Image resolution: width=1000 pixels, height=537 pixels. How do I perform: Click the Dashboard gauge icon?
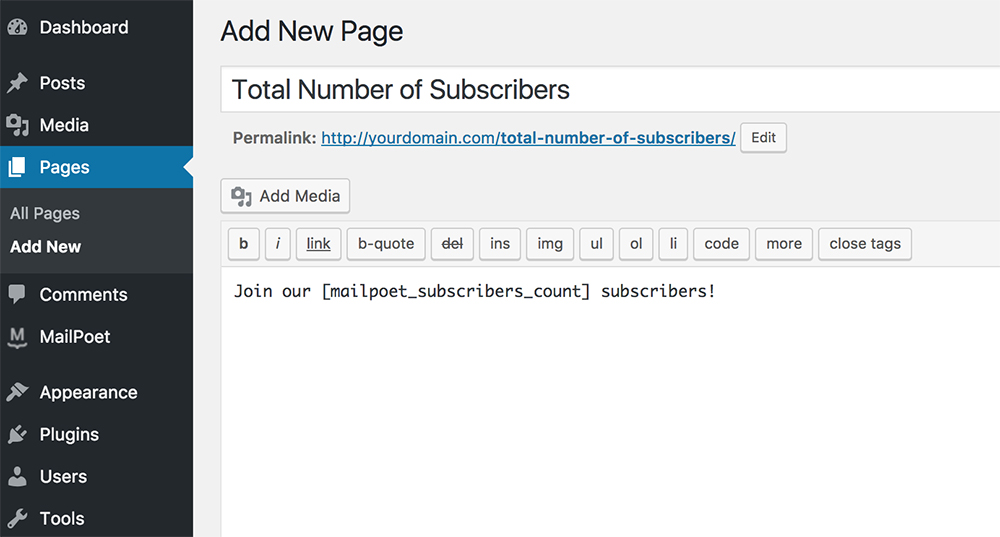(17, 28)
